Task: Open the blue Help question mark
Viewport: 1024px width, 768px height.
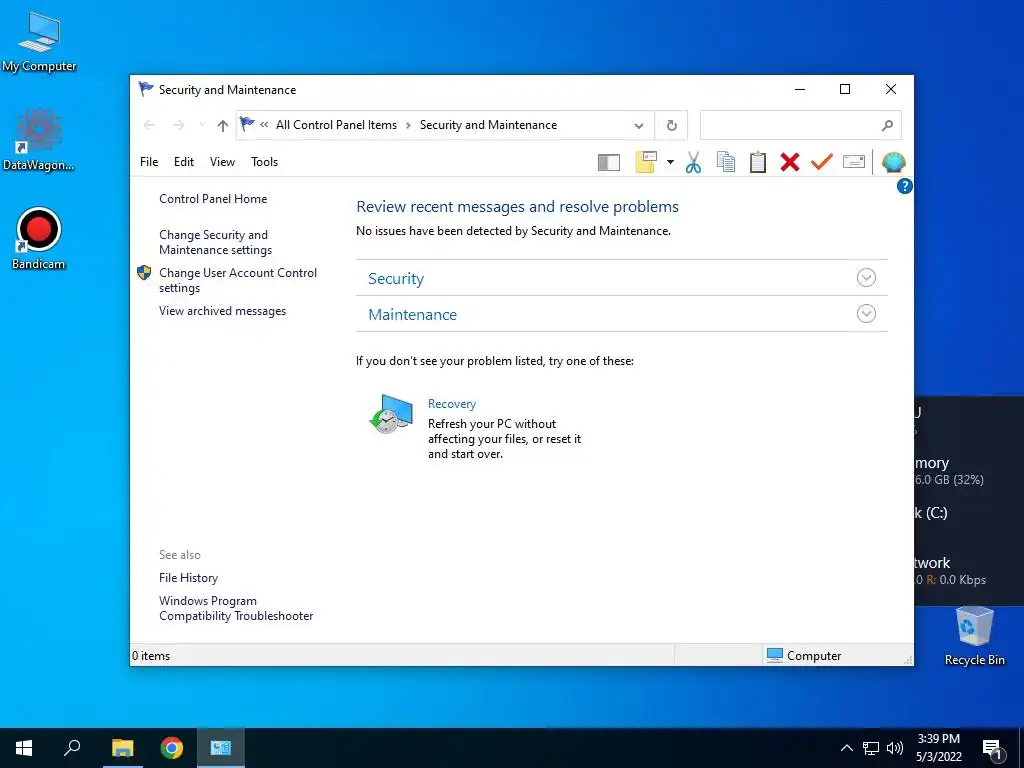Action: (x=904, y=186)
